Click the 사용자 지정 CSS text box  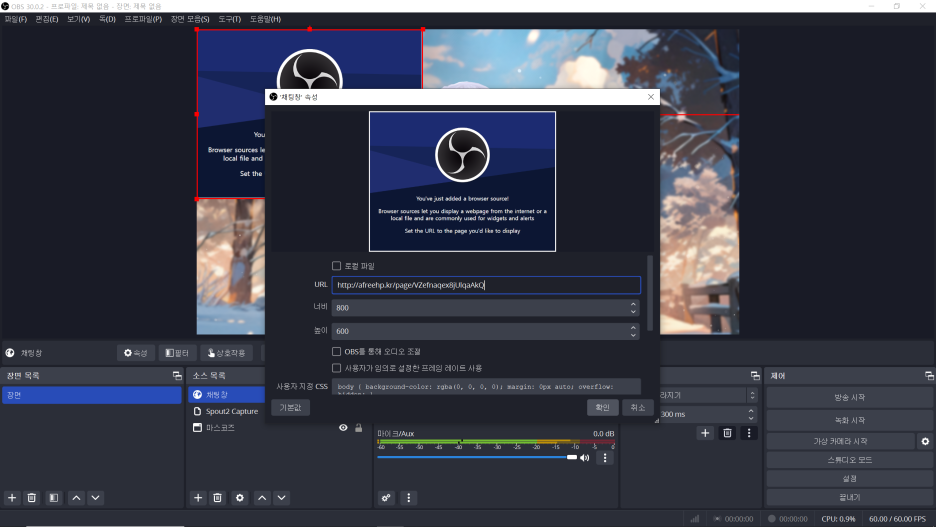(x=486, y=387)
